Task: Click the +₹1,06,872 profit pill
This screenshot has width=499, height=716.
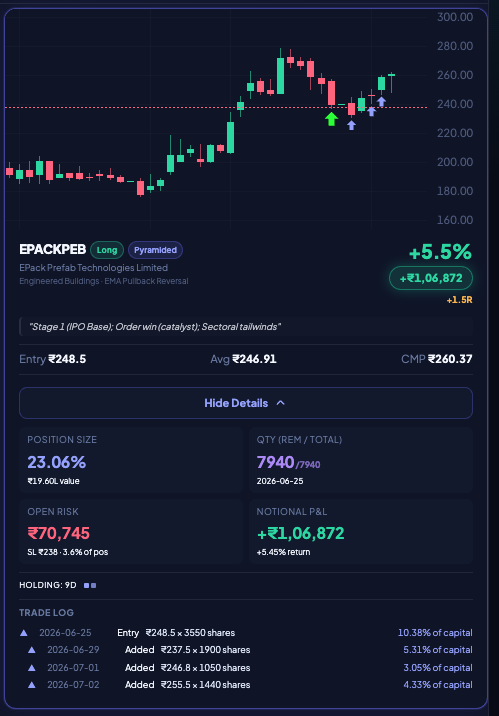Action: click(x=431, y=278)
